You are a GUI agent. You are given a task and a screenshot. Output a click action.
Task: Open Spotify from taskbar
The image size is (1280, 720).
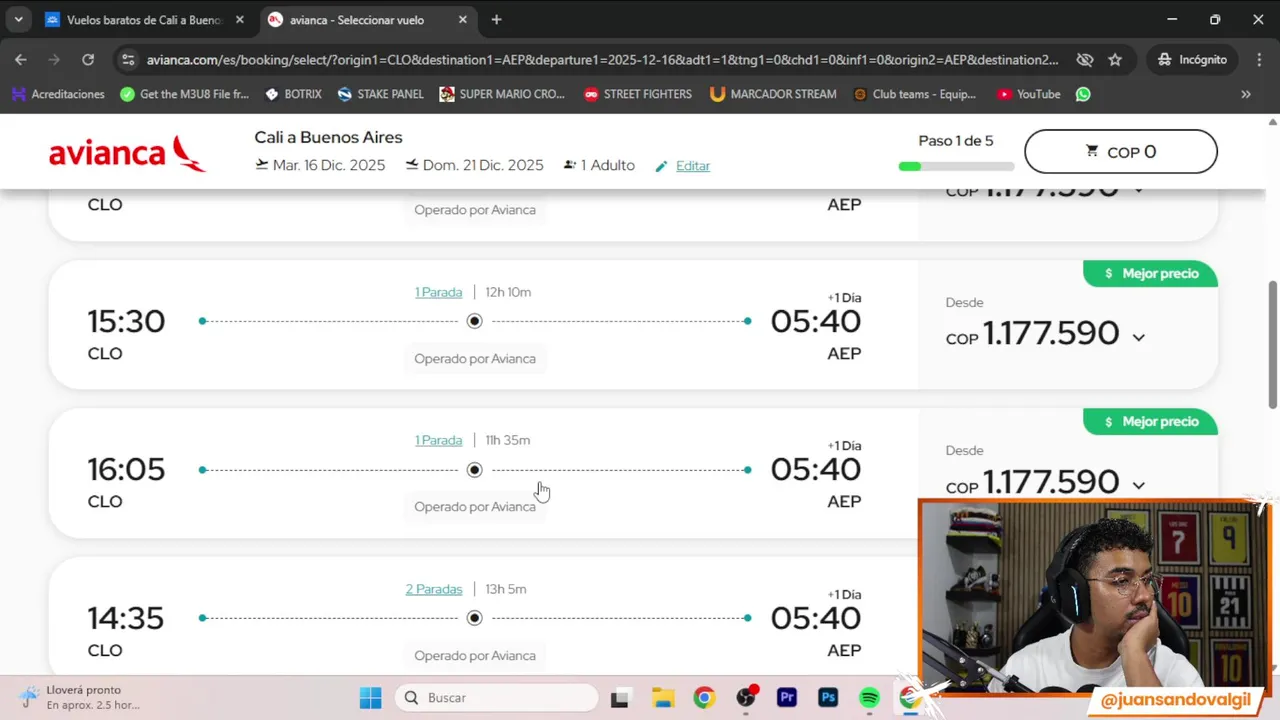[x=869, y=698]
